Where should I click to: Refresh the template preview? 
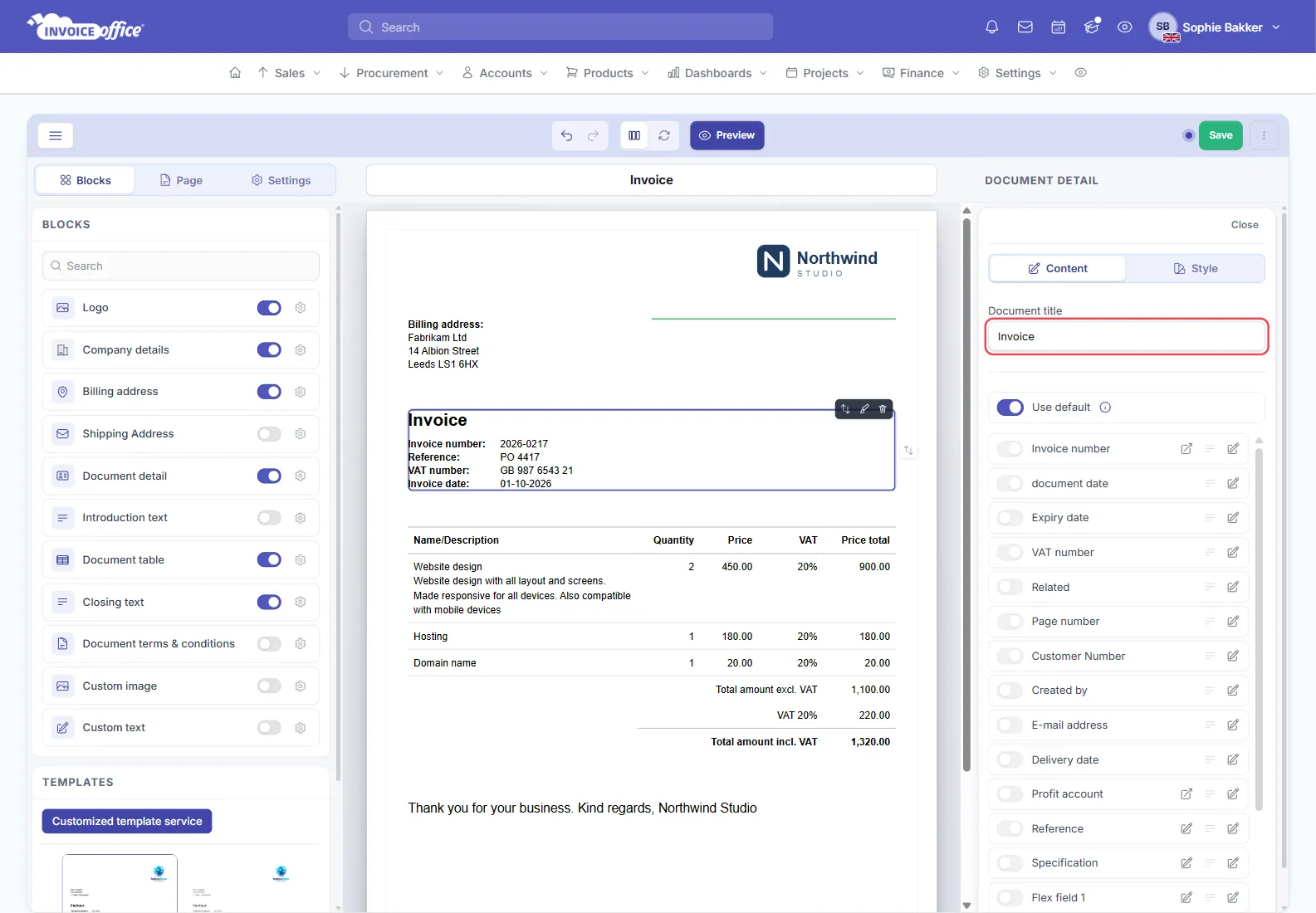tap(664, 135)
